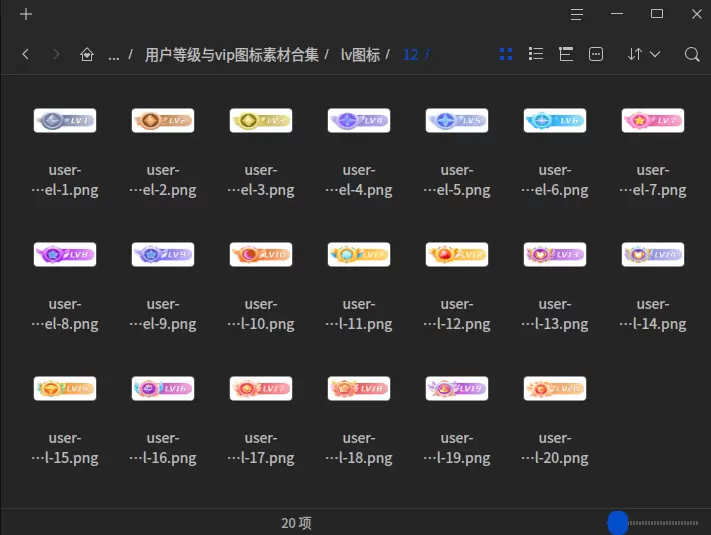
Task: Select LV14 badge thumbnail
Action: pos(653,254)
